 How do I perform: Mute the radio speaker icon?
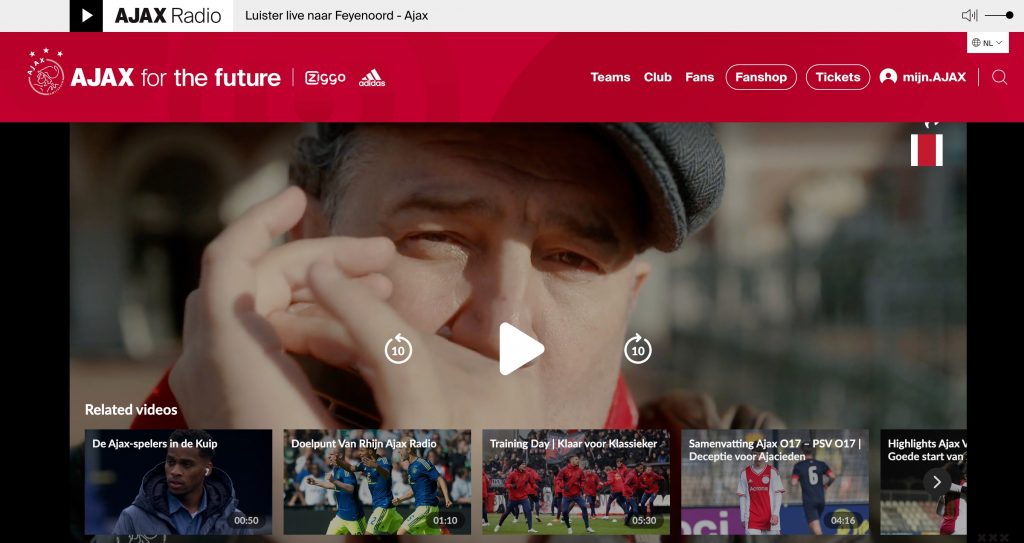point(968,15)
